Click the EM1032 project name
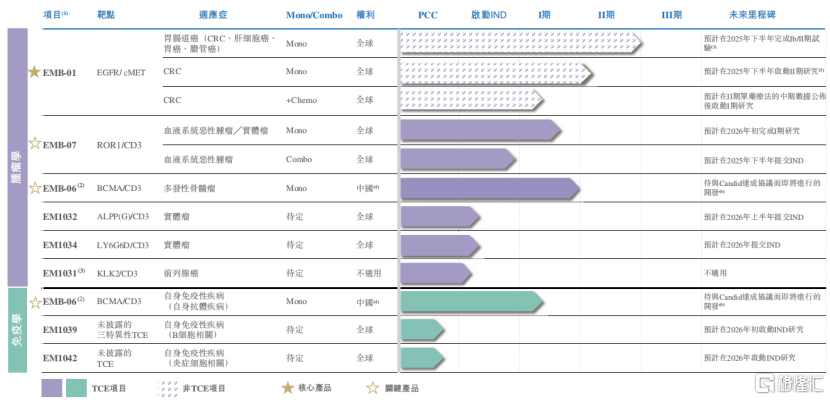This screenshot has height=400, width=830. (x=60, y=216)
